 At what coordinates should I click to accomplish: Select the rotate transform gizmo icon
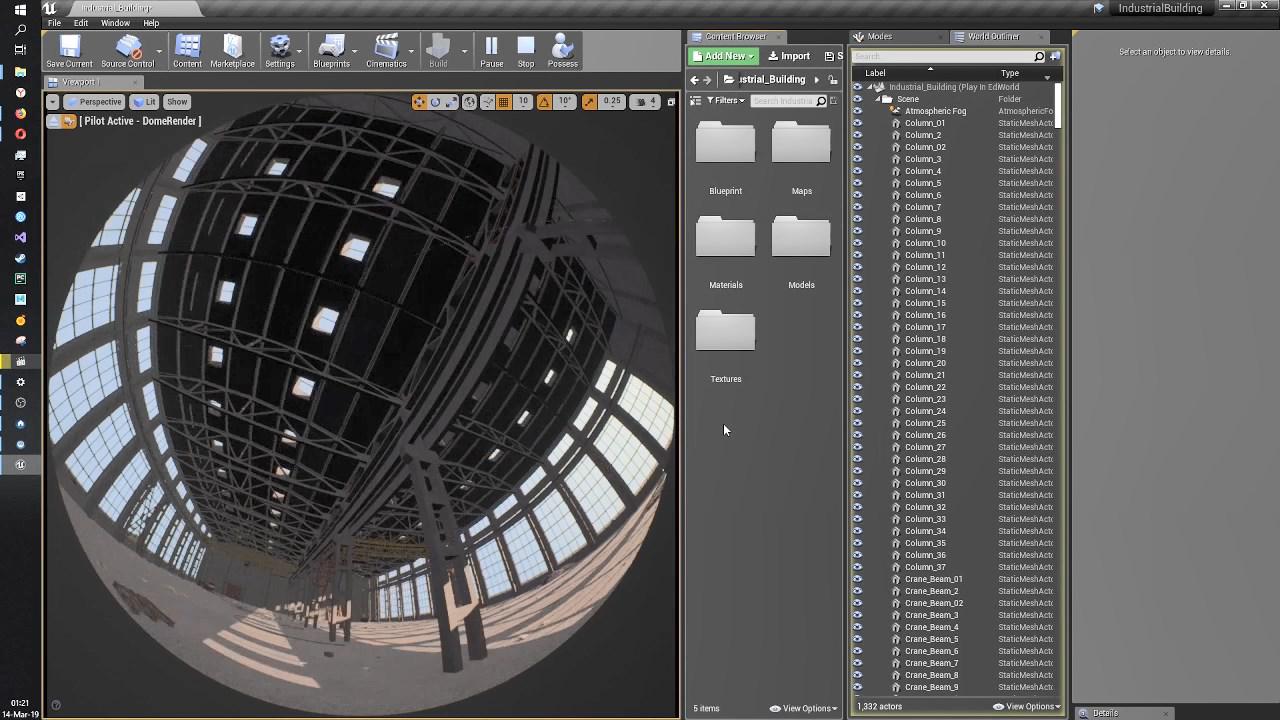tap(436, 102)
